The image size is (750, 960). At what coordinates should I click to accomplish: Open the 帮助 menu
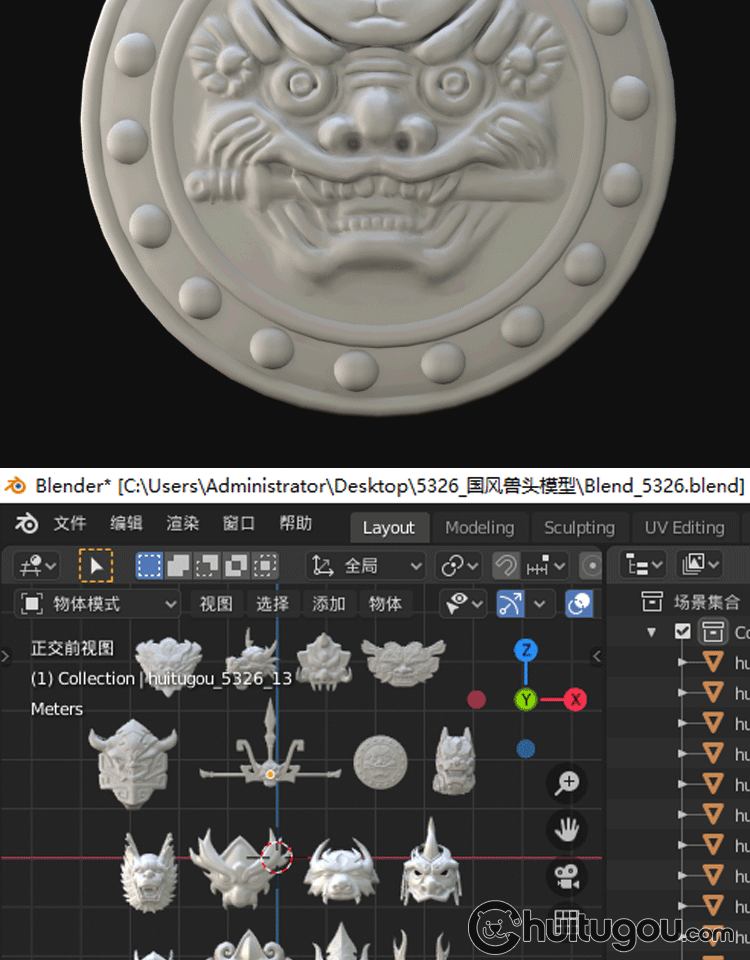tap(295, 524)
